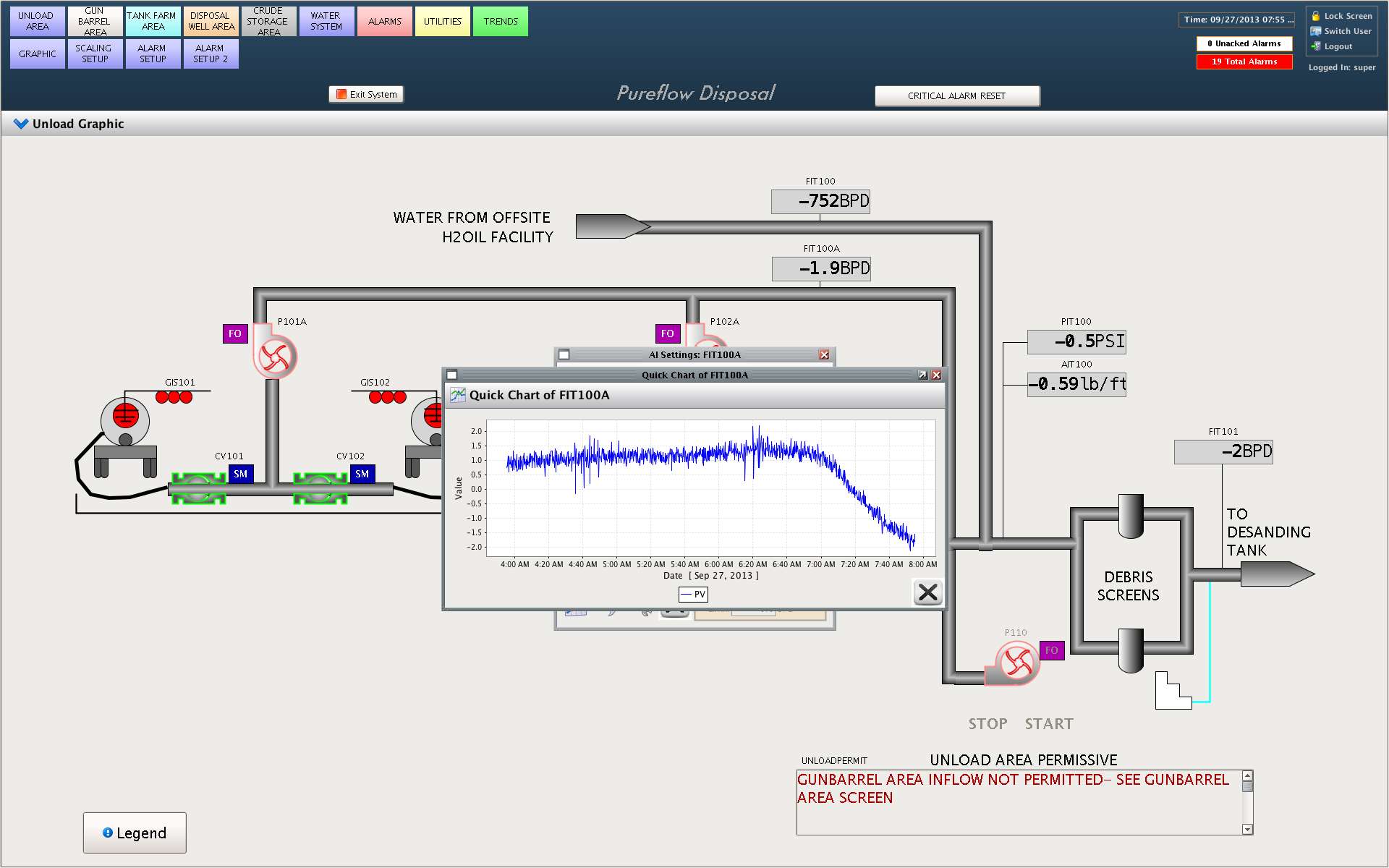Image resolution: width=1389 pixels, height=868 pixels.
Task: Click the 19 Total Alarms indicator
Action: (x=1244, y=61)
